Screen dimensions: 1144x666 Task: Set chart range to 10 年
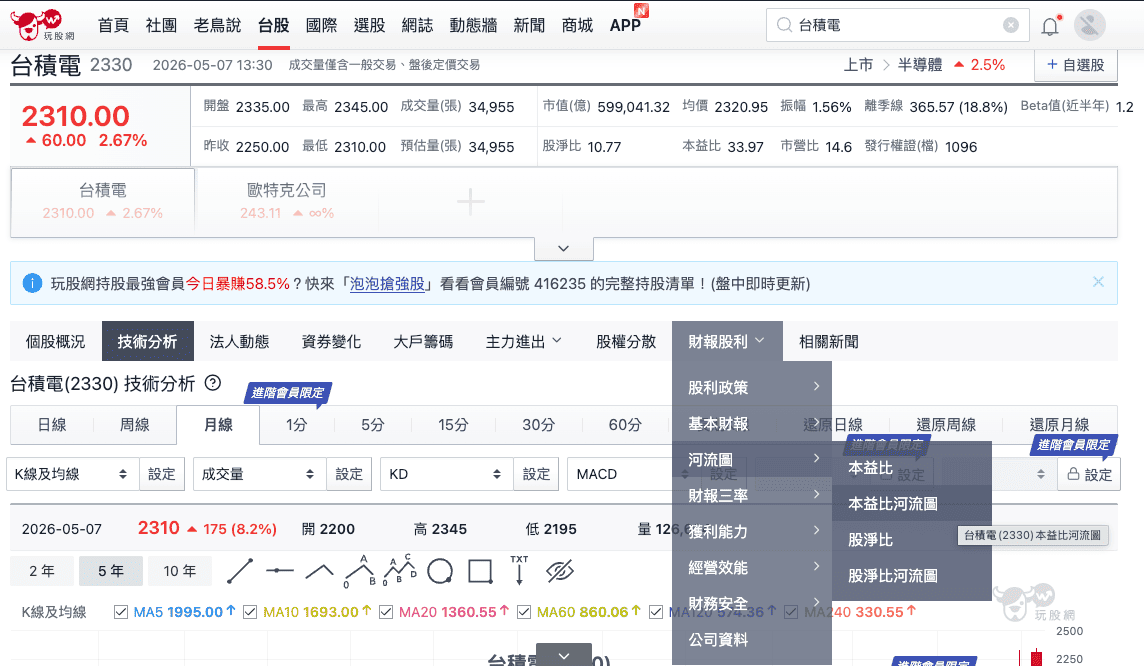[179, 571]
